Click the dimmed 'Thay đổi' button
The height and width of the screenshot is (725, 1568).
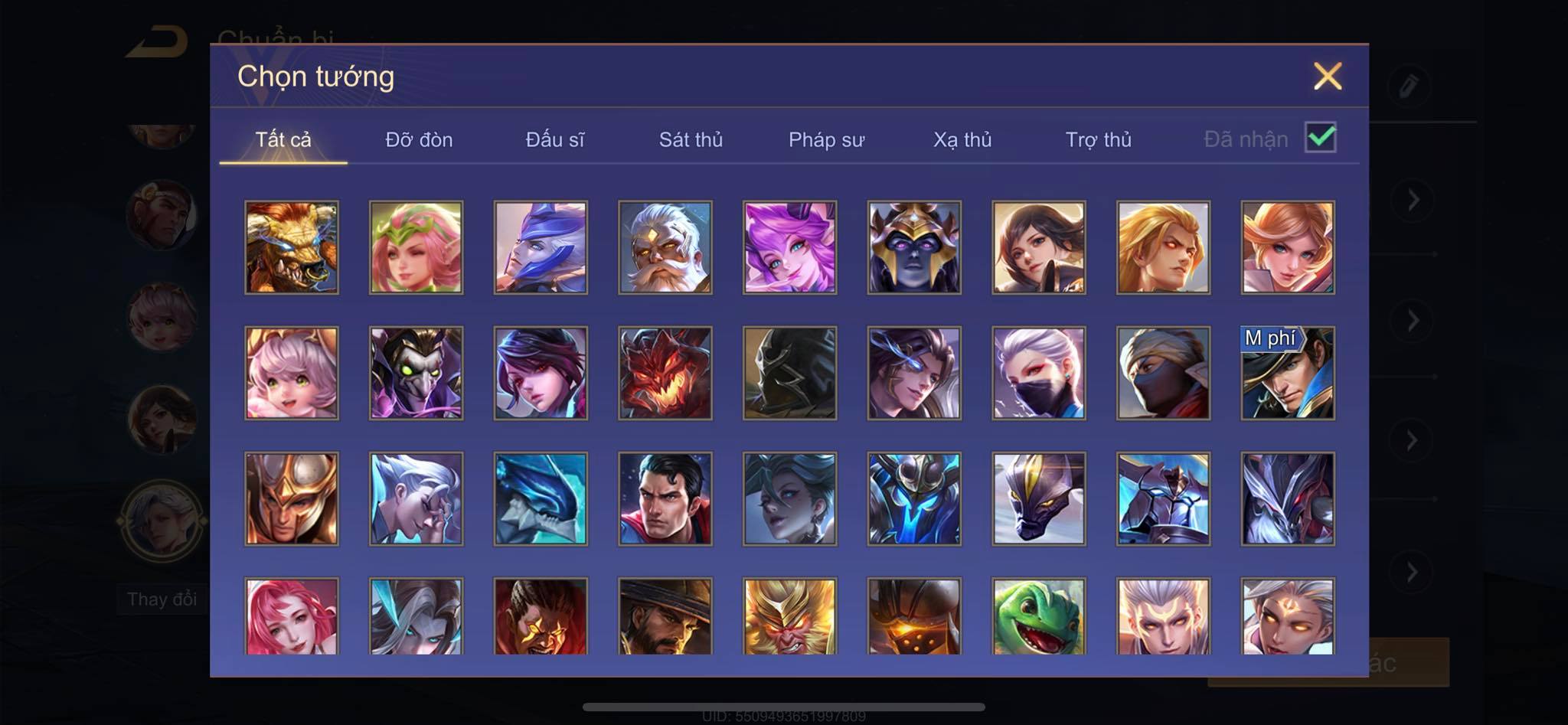[162, 599]
